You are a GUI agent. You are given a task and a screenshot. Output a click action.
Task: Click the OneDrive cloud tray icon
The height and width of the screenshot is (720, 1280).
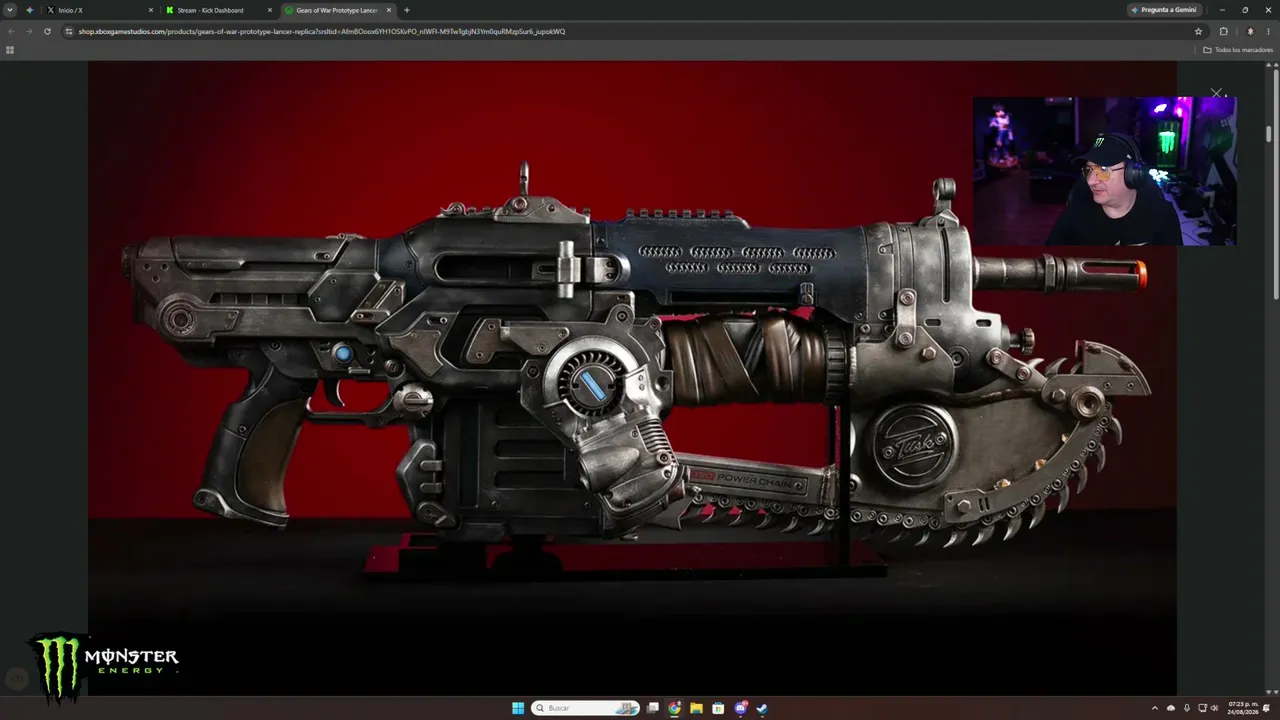(x=1171, y=708)
